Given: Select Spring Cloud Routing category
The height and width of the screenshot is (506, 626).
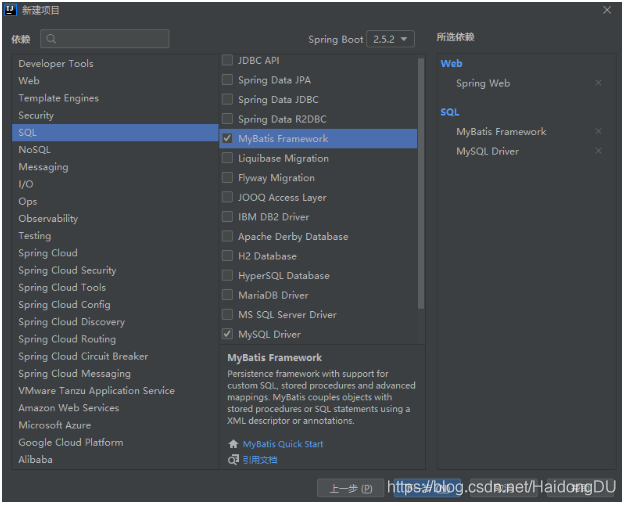Looking at the screenshot, I should click(115, 339).
